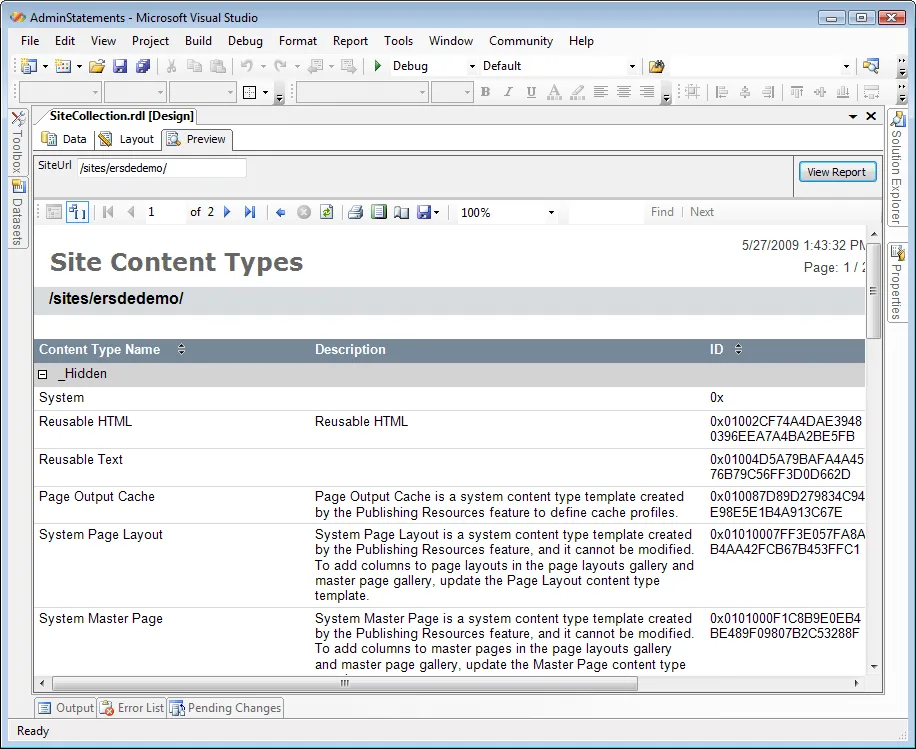Switch to print layout view
916x749 pixels.
point(377,211)
